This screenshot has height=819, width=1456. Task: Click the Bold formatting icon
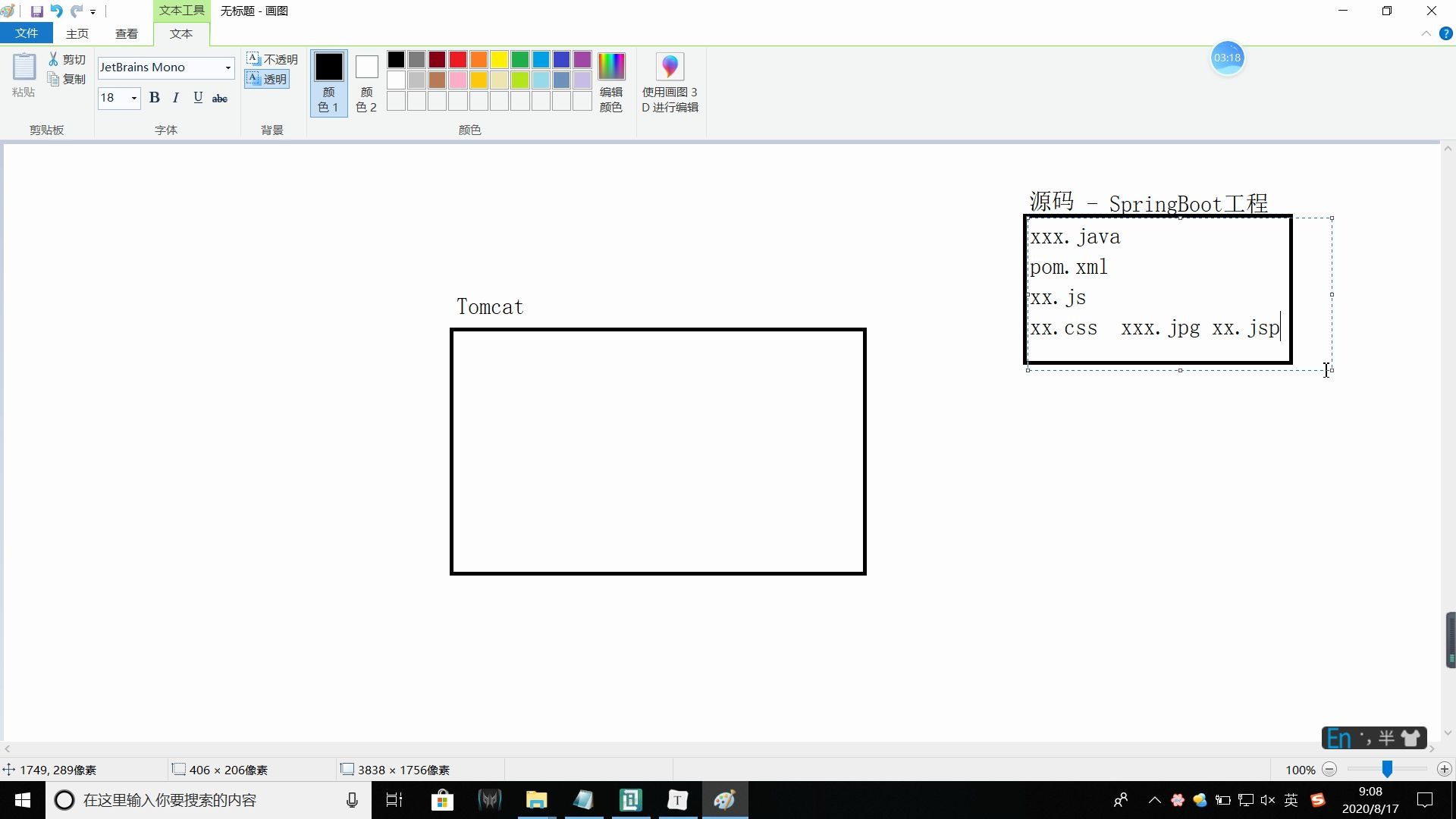154,97
